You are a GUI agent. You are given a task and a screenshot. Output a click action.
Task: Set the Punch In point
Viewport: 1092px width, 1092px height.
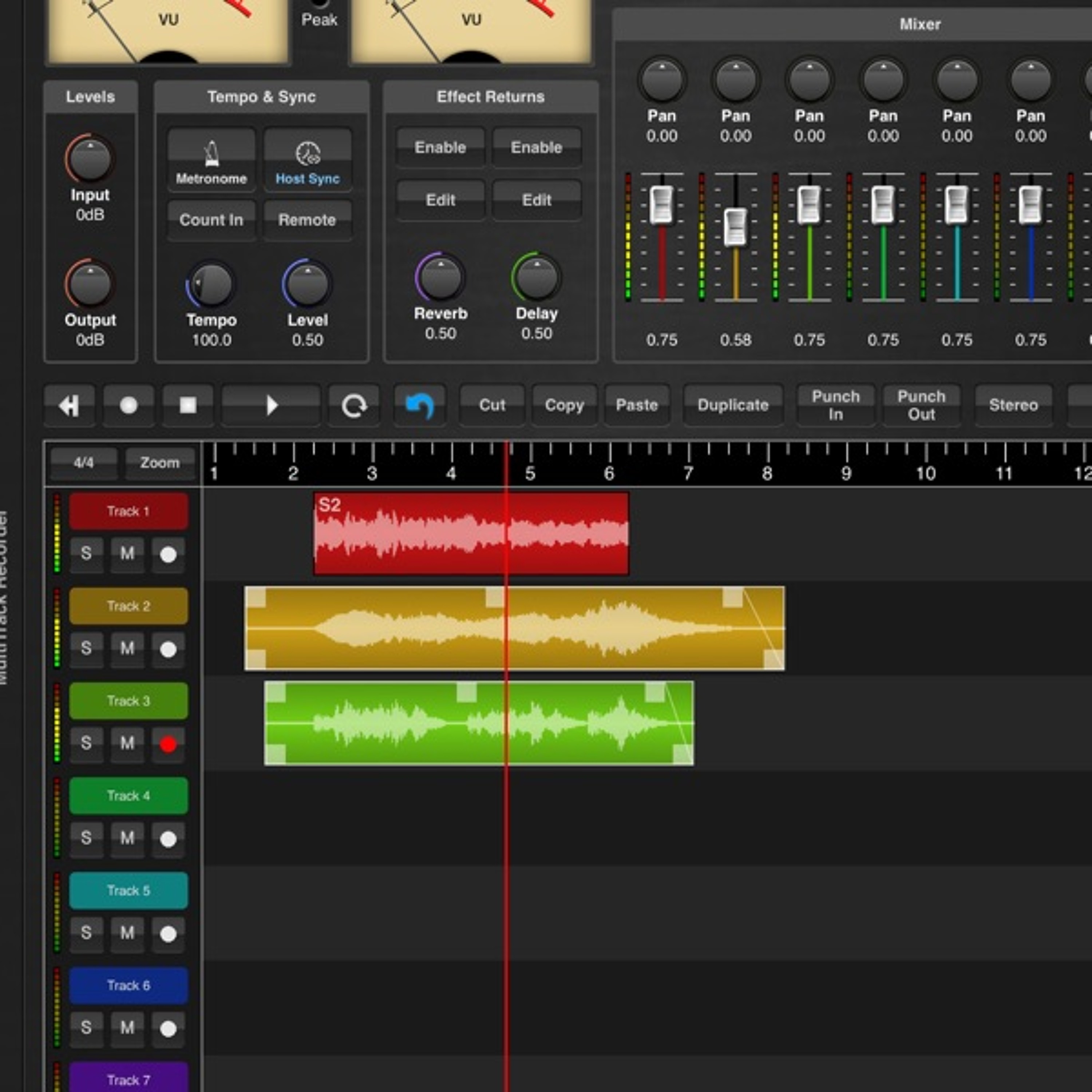point(835,405)
